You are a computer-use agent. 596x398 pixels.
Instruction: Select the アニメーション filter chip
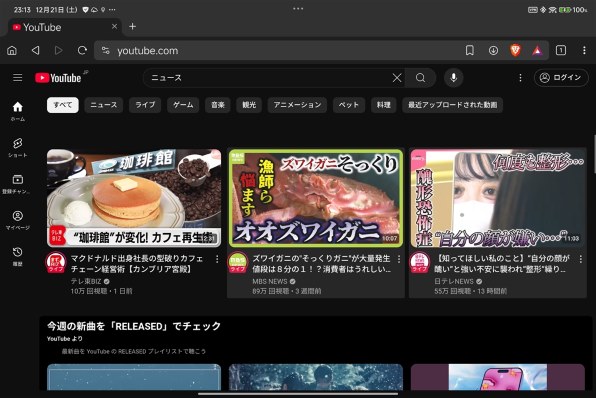tap(297, 105)
